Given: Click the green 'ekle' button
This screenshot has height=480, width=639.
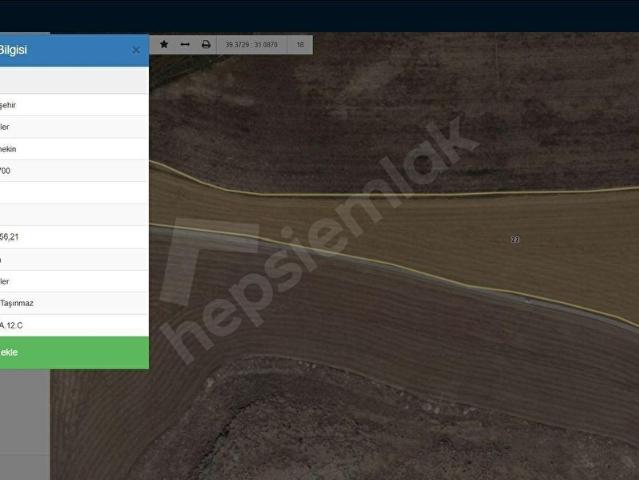Looking at the screenshot, I should [74, 352].
